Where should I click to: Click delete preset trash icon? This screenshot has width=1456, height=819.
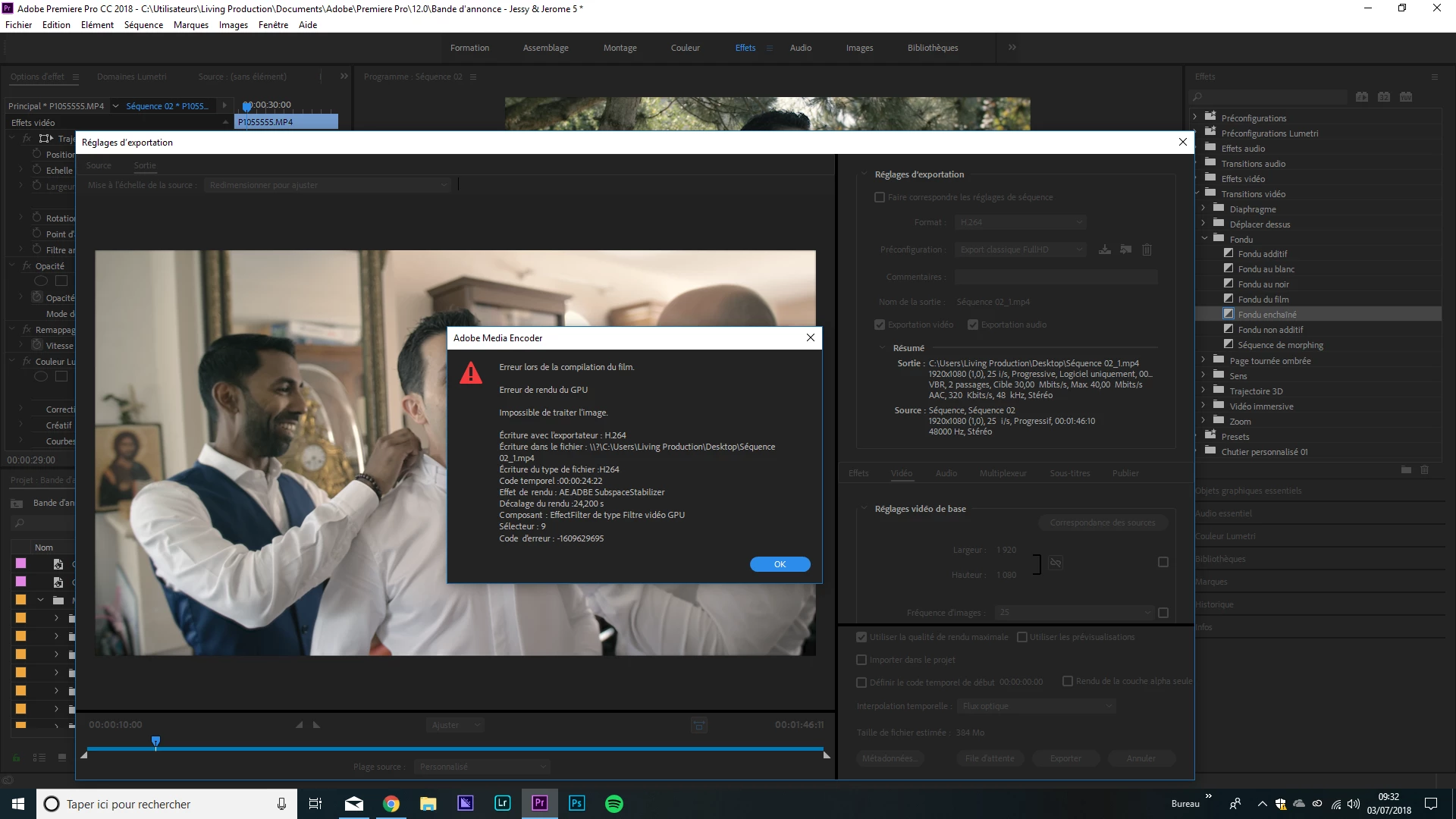click(1147, 249)
